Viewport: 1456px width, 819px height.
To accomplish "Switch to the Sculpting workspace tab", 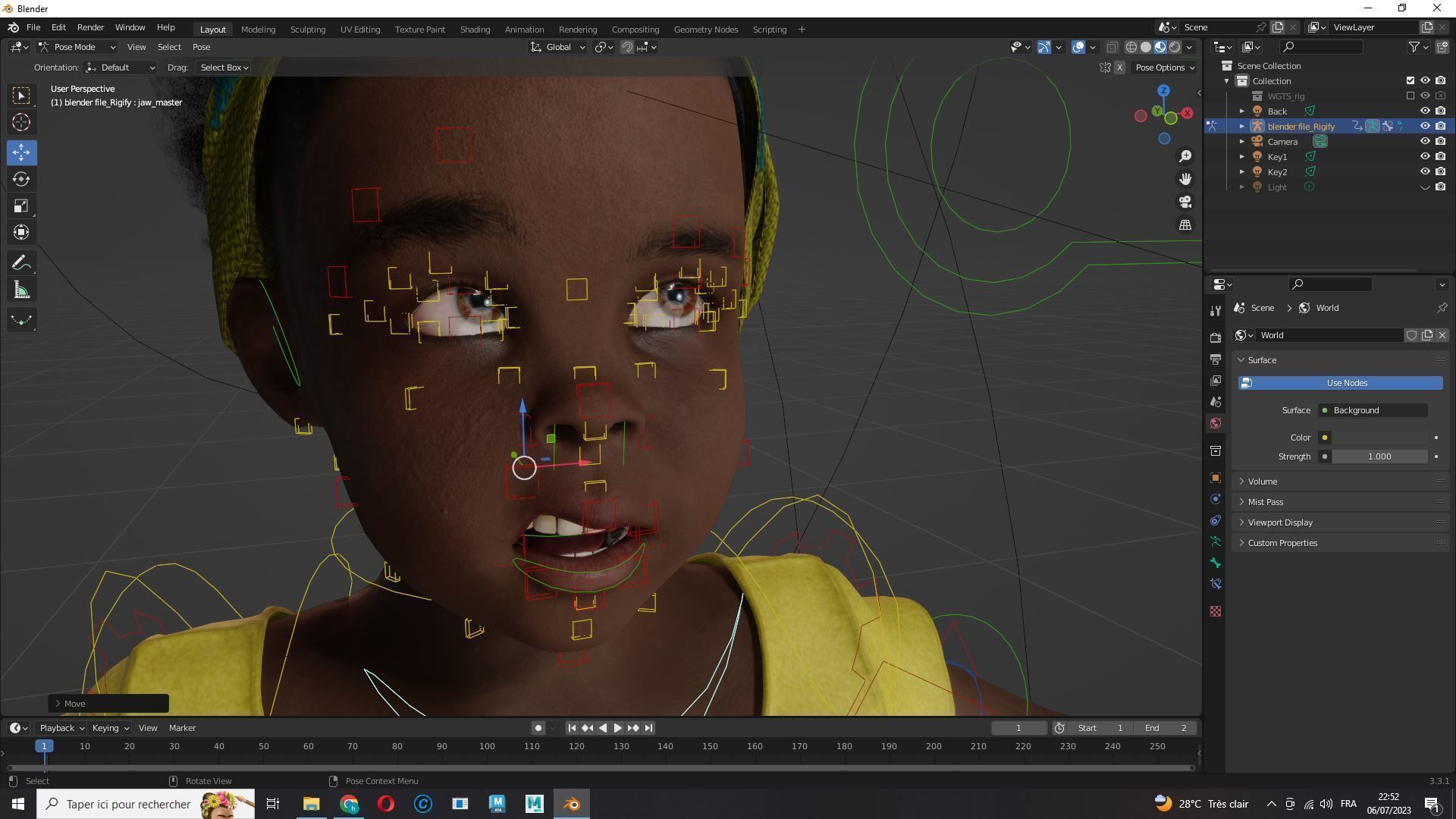I will click(x=307, y=30).
